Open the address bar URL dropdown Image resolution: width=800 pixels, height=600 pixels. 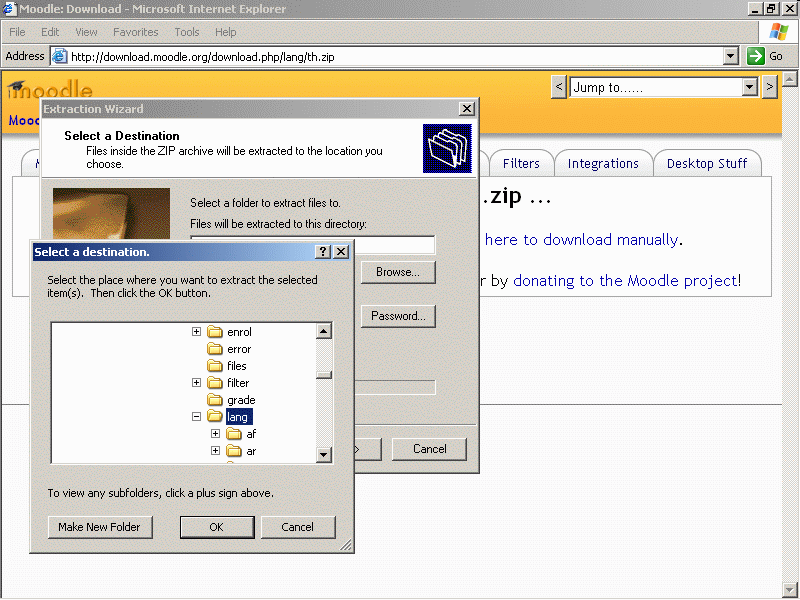[730, 57]
